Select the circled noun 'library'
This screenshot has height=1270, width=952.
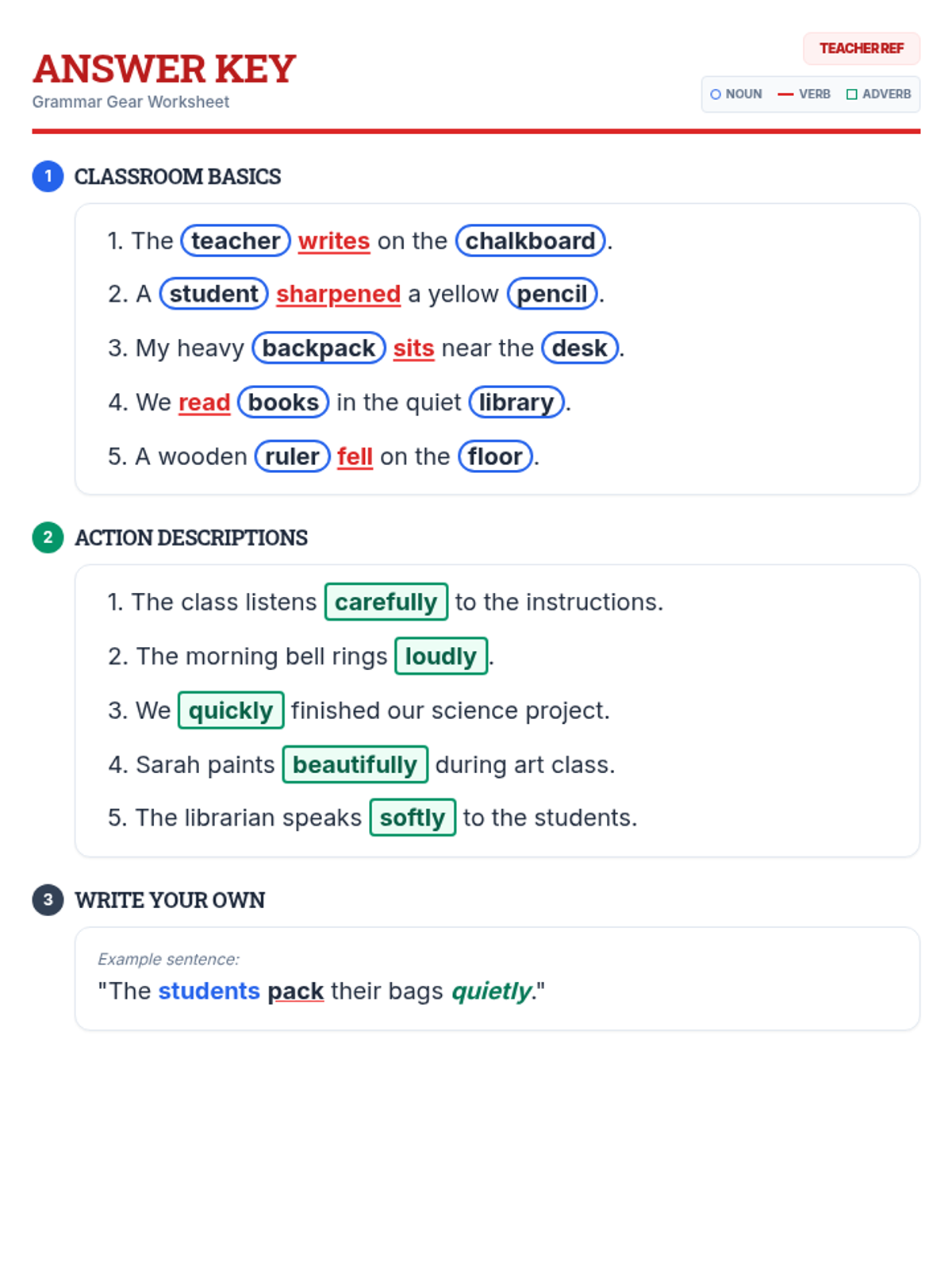point(516,402)
